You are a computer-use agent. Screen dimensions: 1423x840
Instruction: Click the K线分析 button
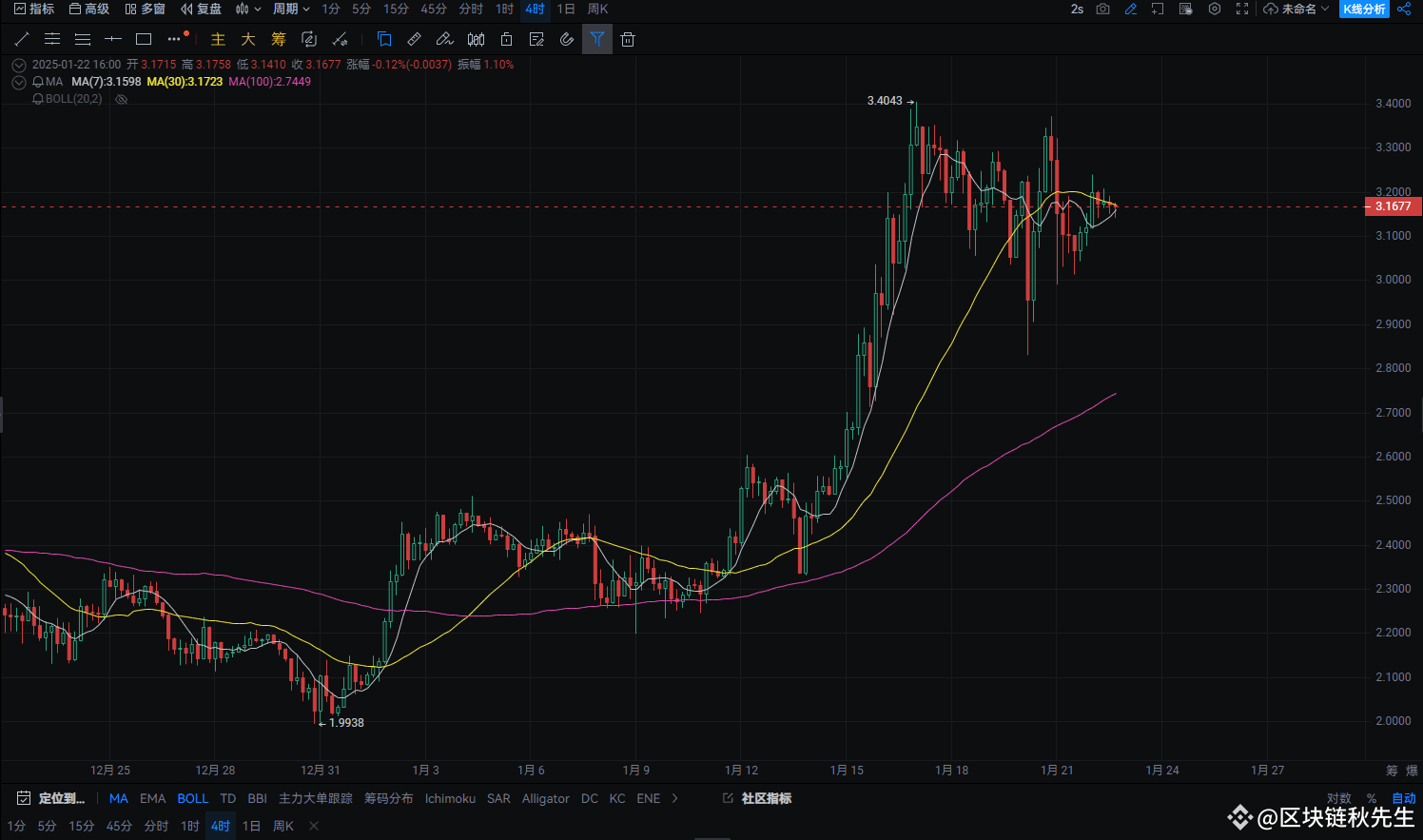1364,9
